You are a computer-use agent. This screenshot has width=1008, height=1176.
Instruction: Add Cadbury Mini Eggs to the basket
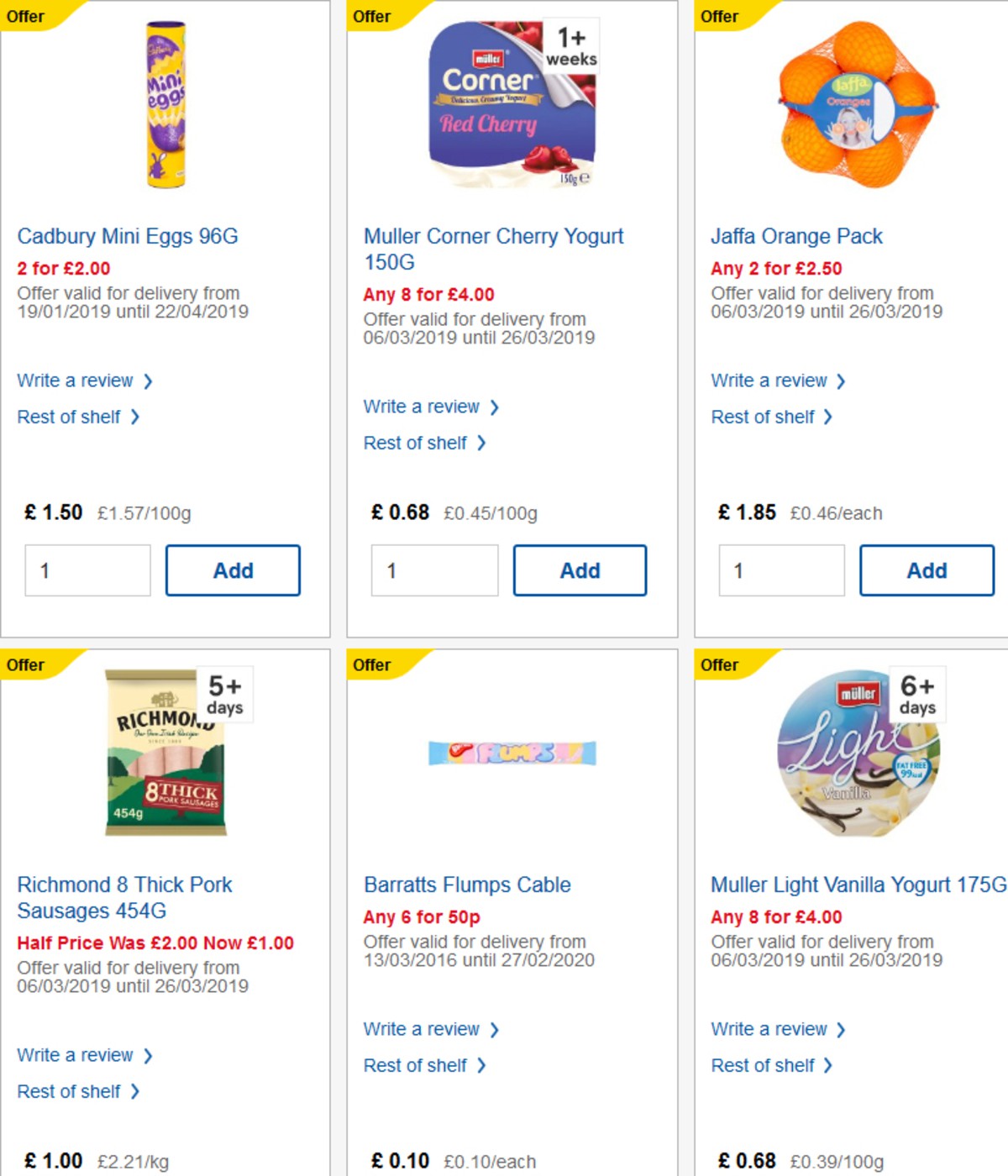(x=233, y=570)
